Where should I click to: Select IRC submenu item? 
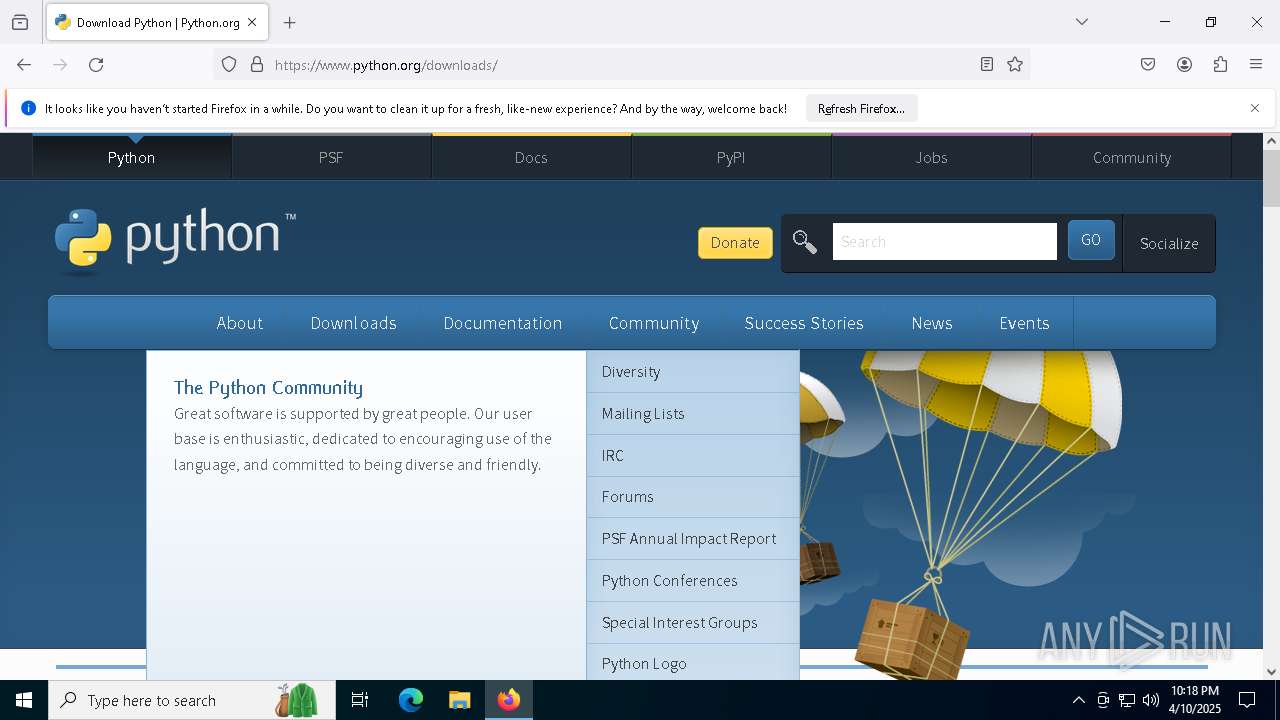(693, 455)
